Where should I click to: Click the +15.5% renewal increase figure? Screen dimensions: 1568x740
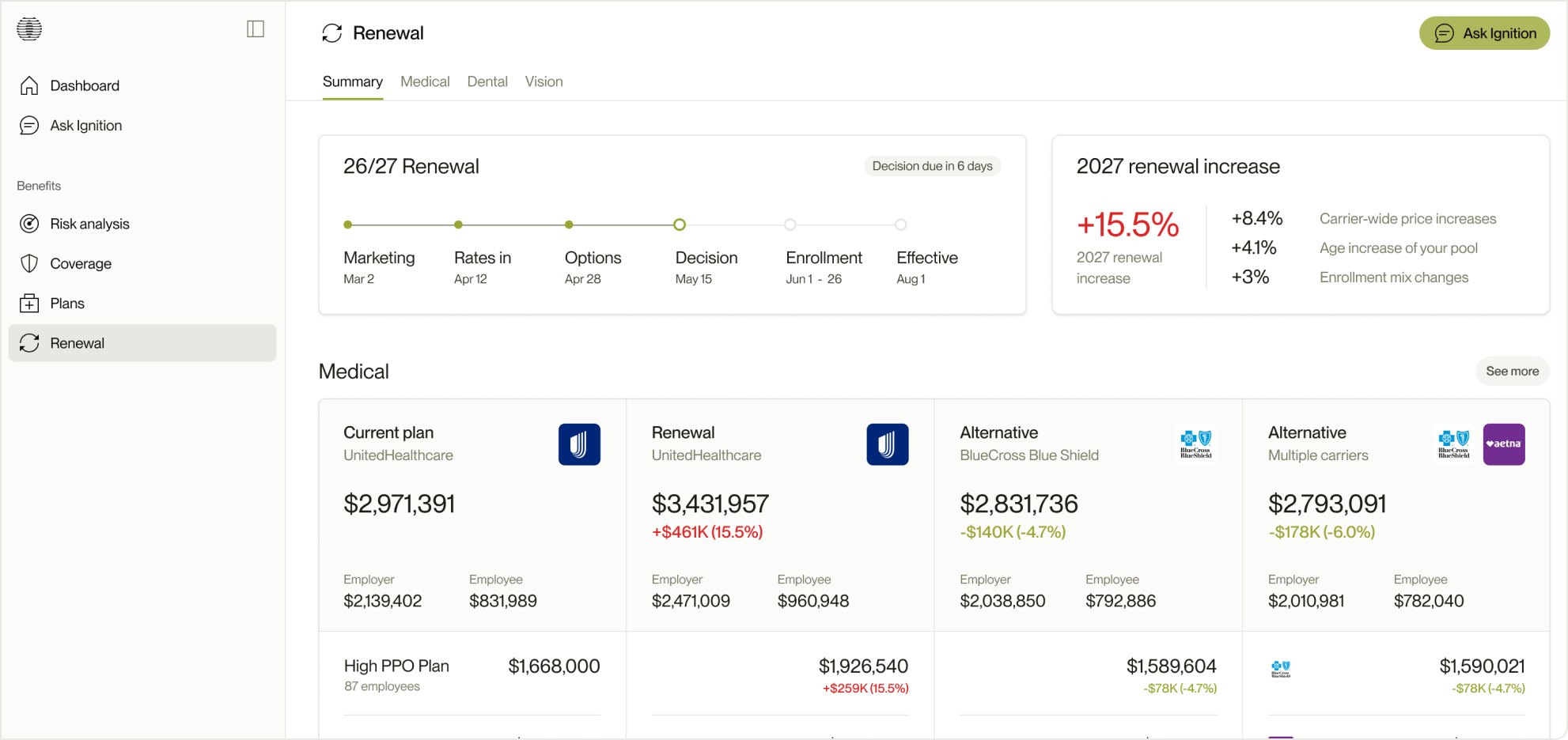[1127, 225]
